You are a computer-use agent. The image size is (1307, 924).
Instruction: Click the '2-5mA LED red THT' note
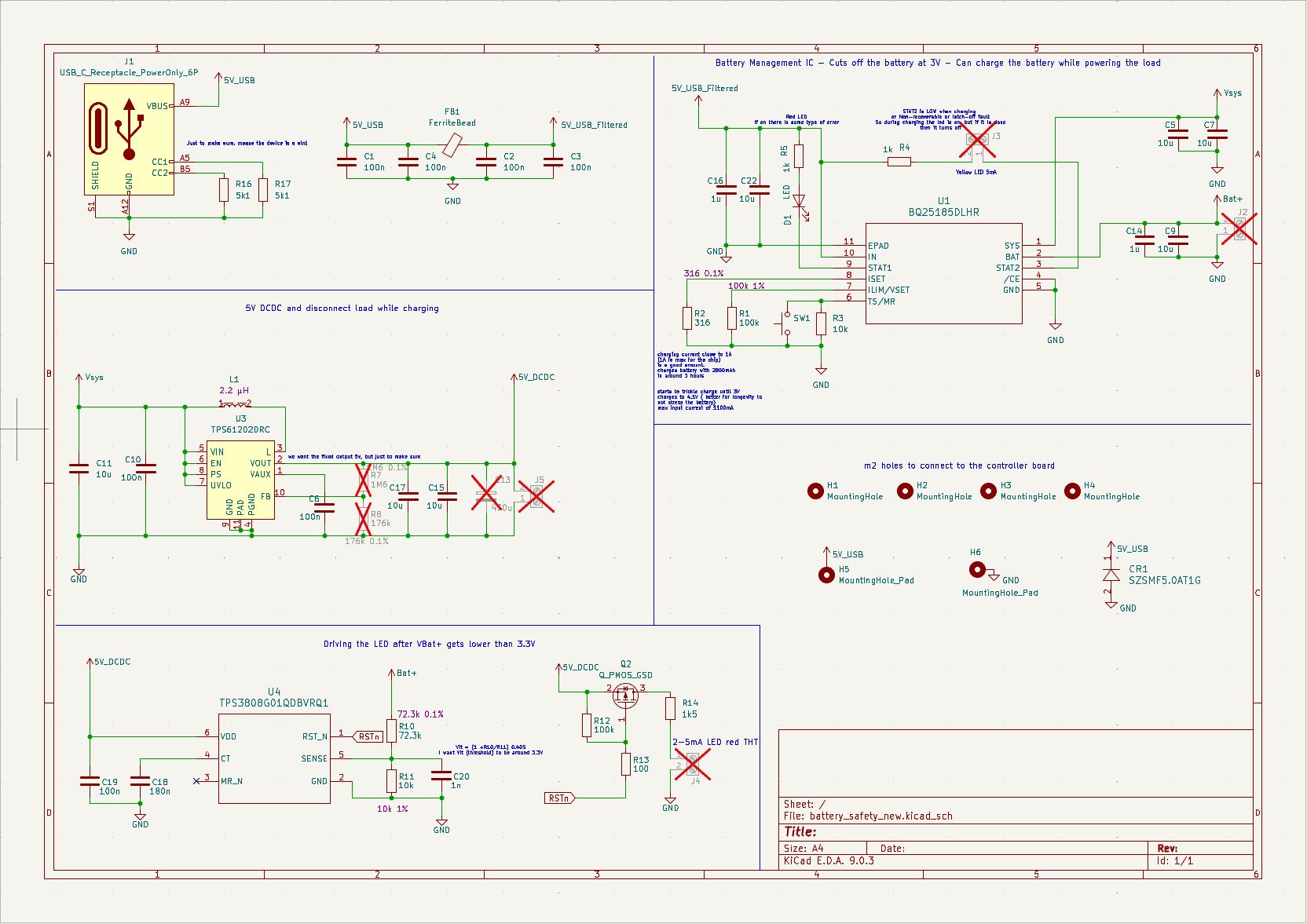pyautogui.click(x=716, y=742)
